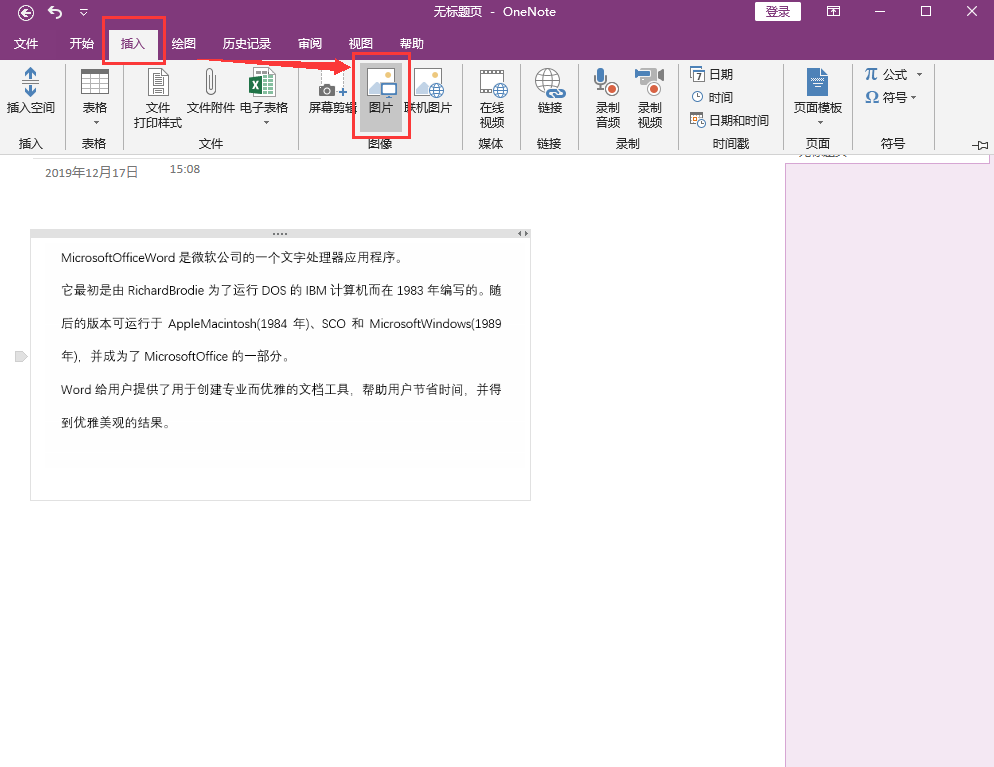Click the paragraph tag handle left of text

21,356
